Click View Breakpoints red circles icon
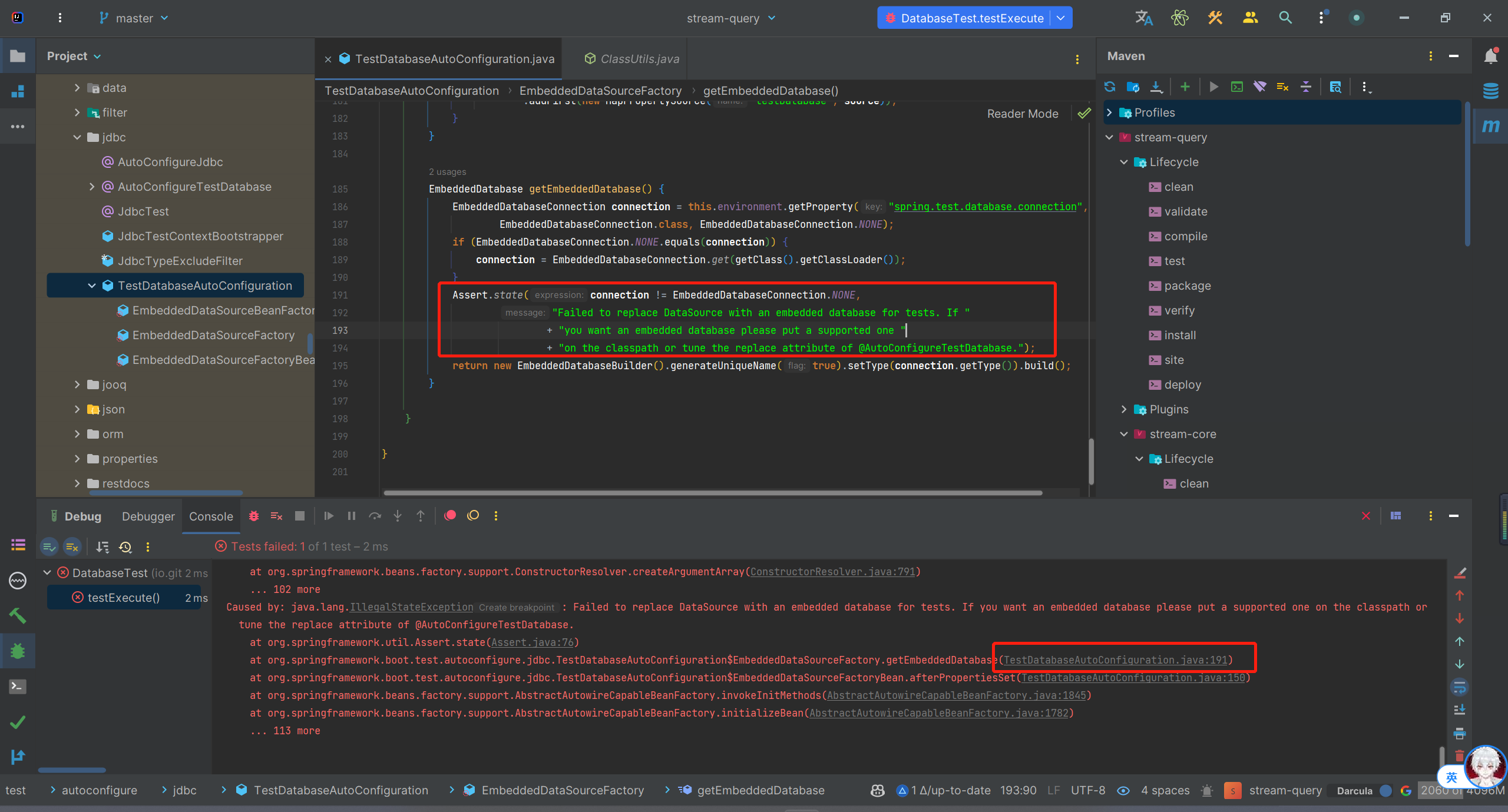Image resolution: width=1508 pixels, height=812 pixels. pos(450,516)
